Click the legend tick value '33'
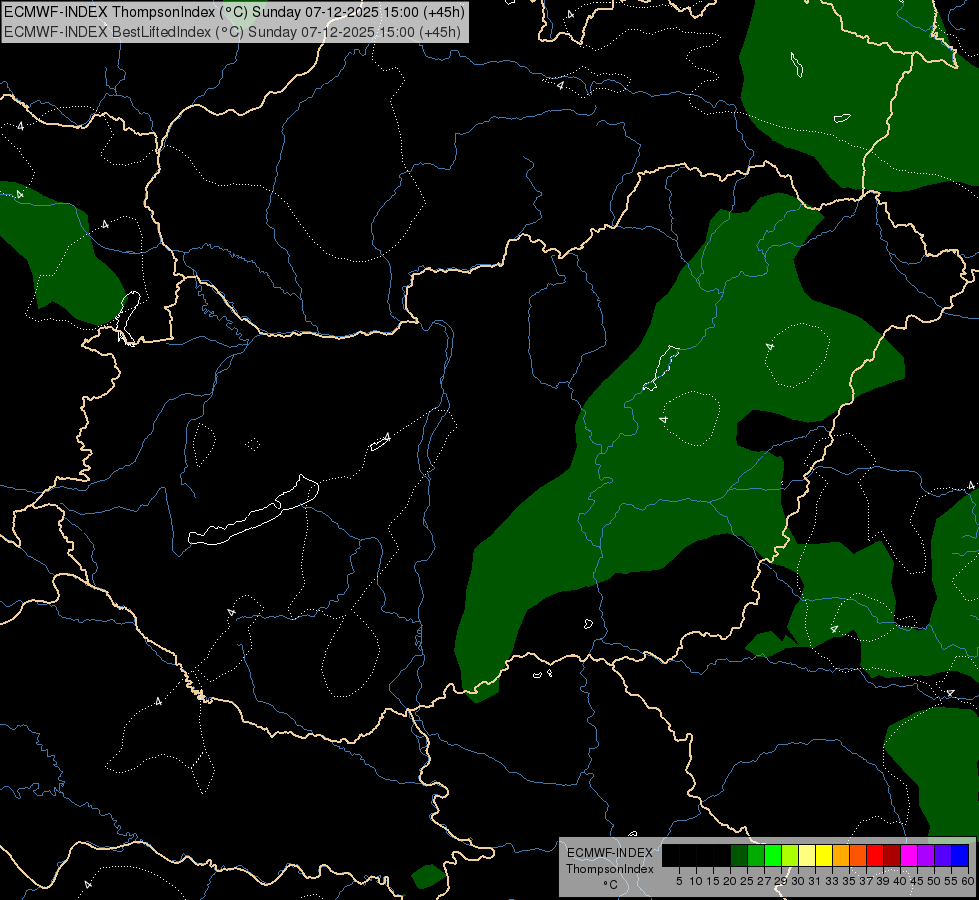 tap(832, 881)
